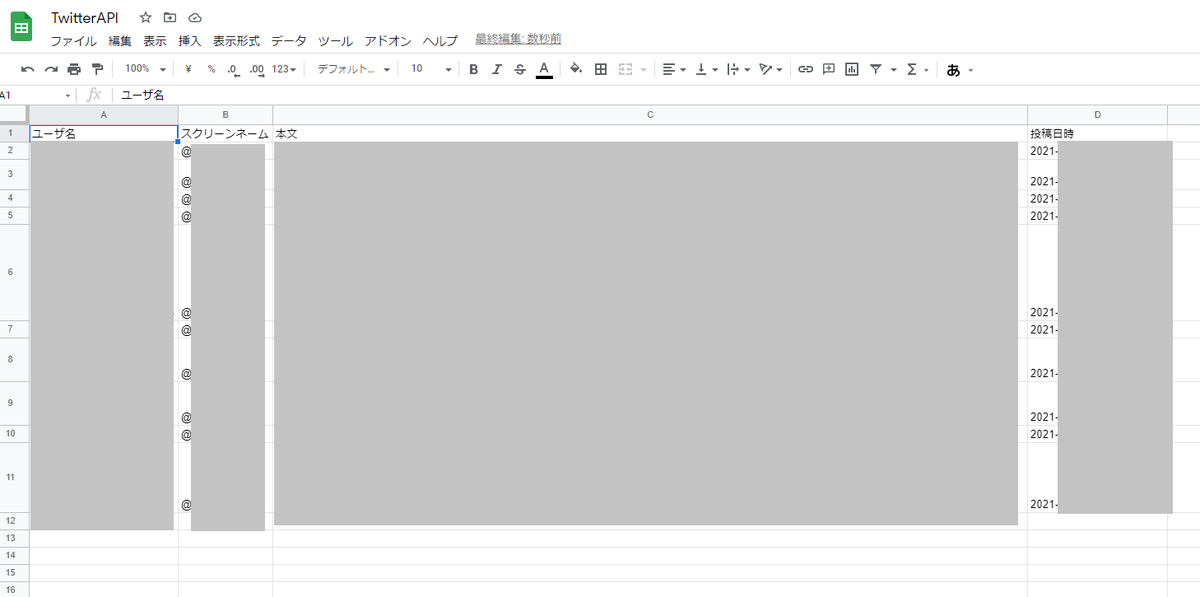Viewport: 1200px width, 597px height.
Task: Open the 編集 menu
Action: pos(120,41)
